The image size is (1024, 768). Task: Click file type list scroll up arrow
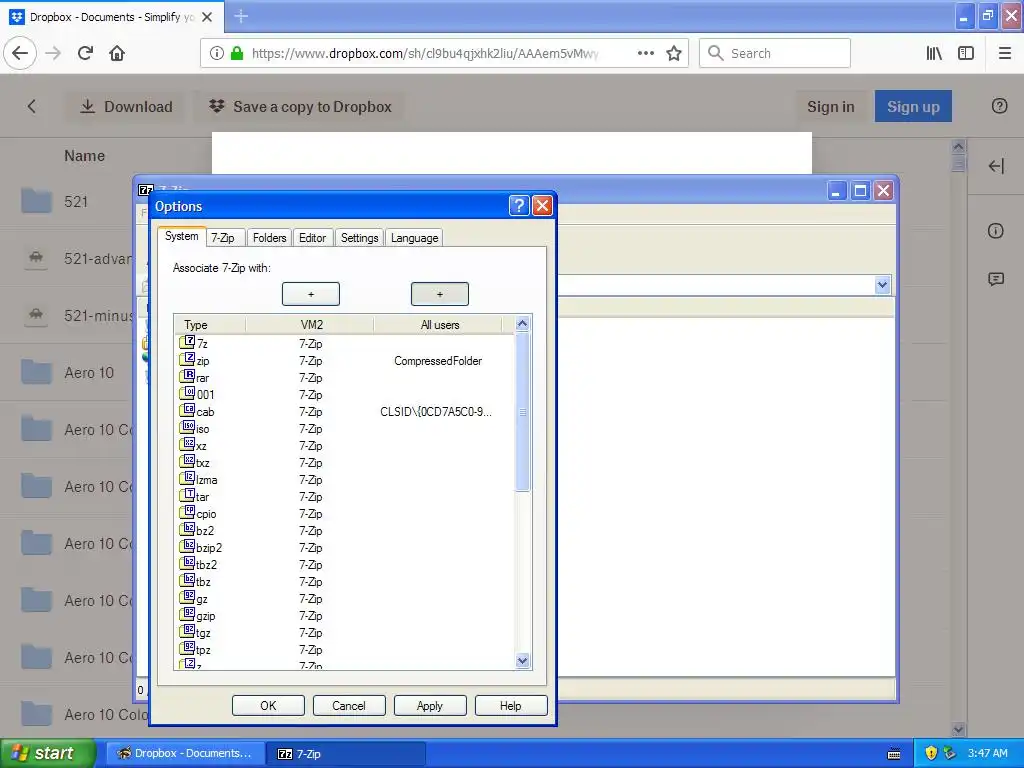click(522, 323)
